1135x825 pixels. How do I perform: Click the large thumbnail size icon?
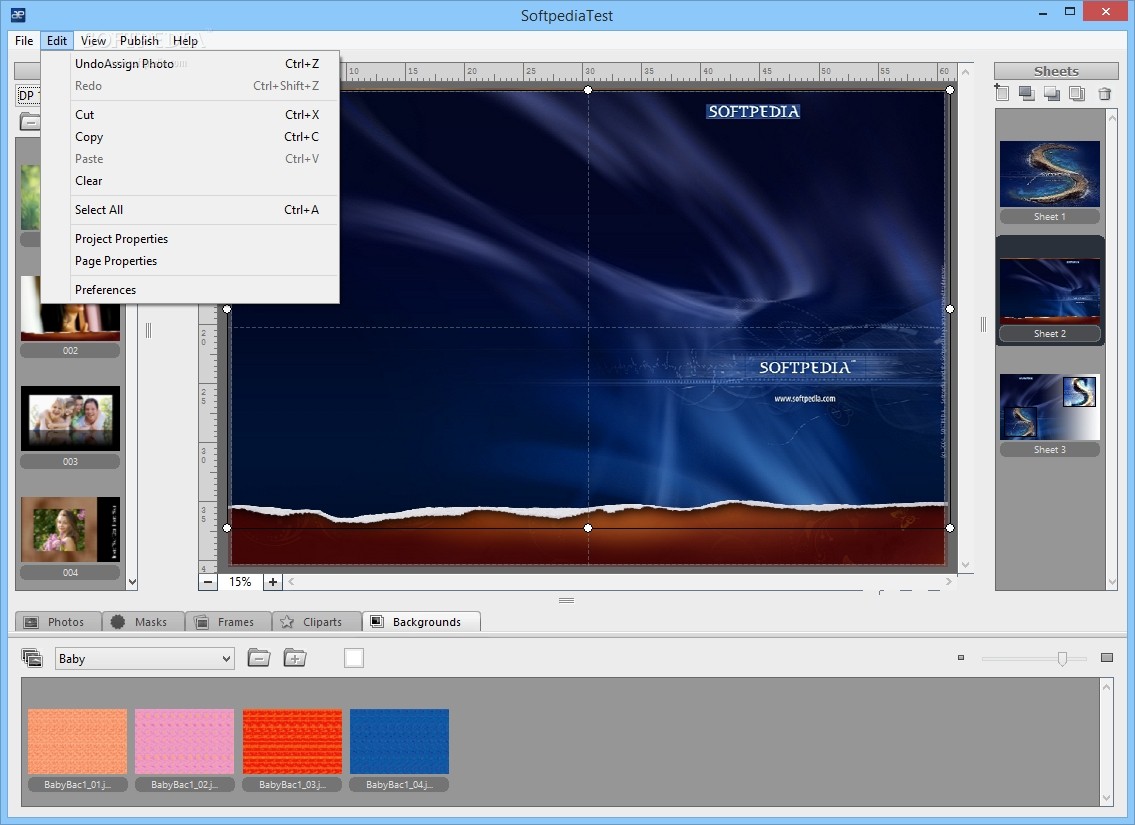click(1107, 658)
